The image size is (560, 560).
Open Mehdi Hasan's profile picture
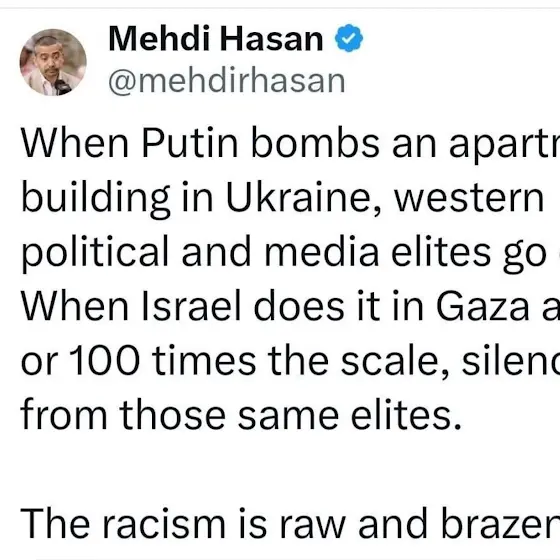pyautogui.click(x=53, y=62)
